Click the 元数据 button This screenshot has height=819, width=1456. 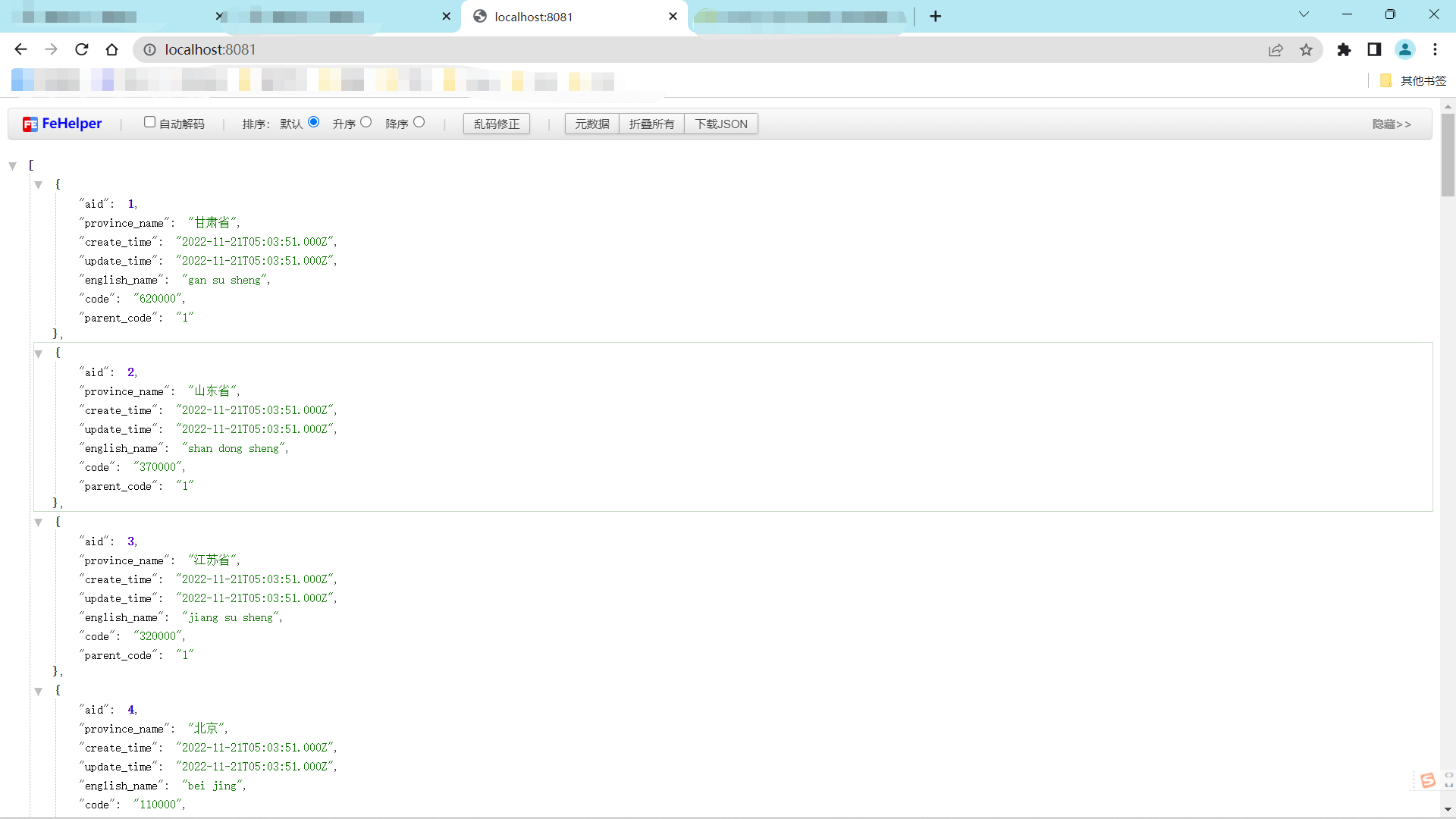[x=592, y=124]
